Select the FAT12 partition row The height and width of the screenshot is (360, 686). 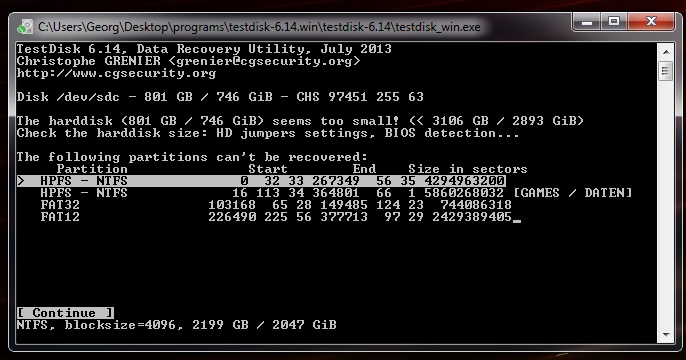point(276,217)
